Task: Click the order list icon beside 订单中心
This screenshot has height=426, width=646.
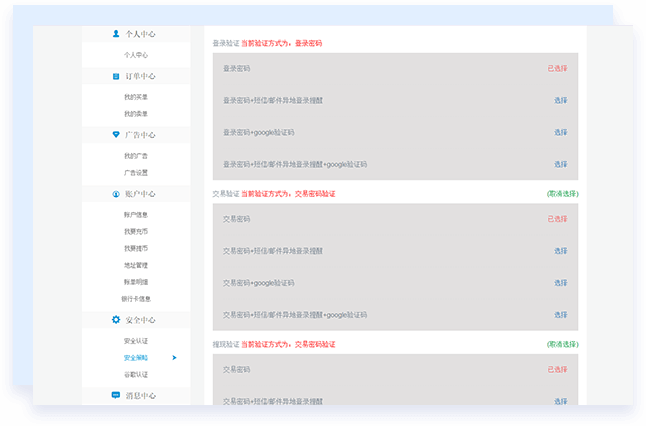Action: pos(116,76)
